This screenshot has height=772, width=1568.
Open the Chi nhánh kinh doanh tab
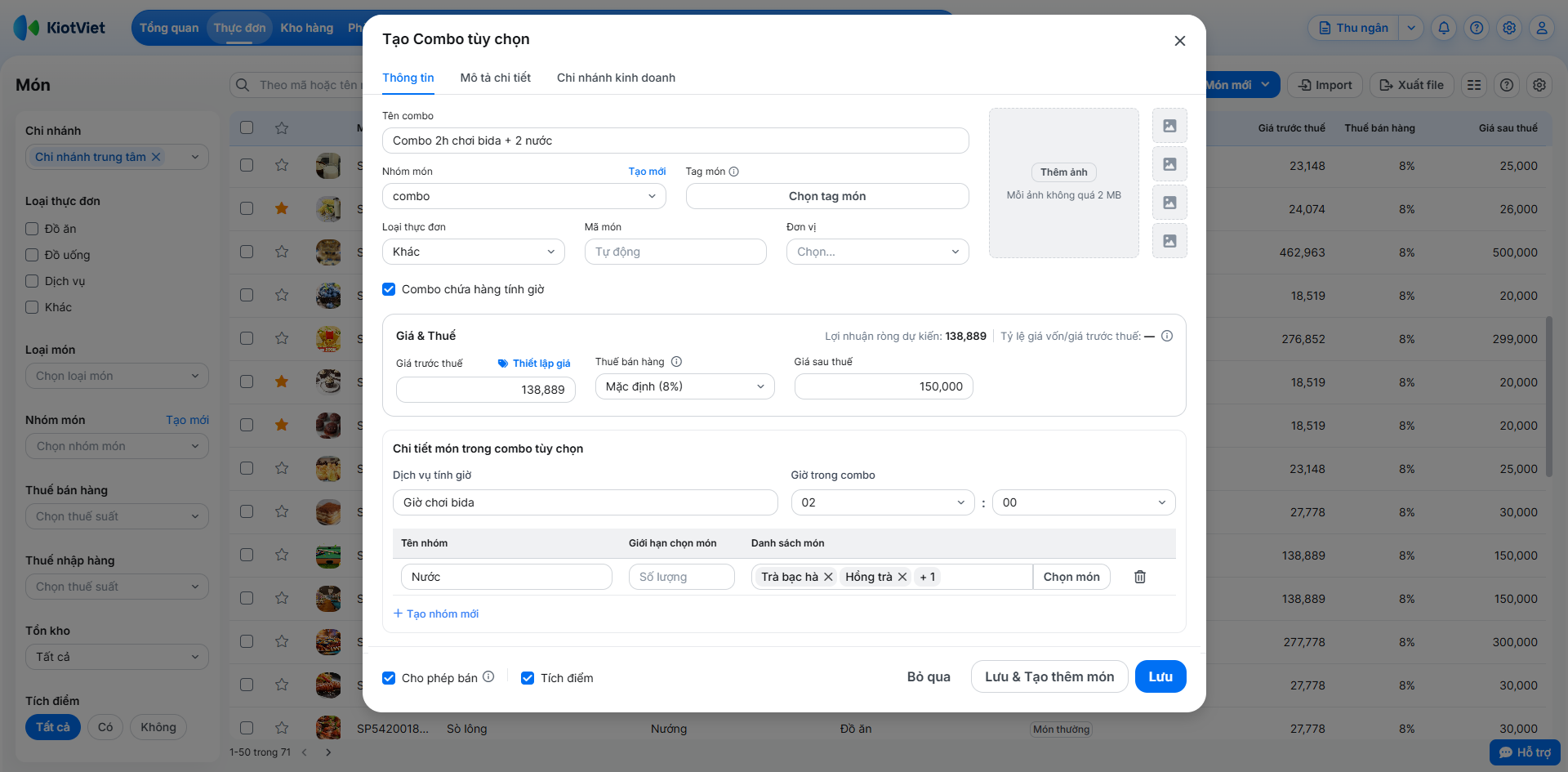coord(616,78)
